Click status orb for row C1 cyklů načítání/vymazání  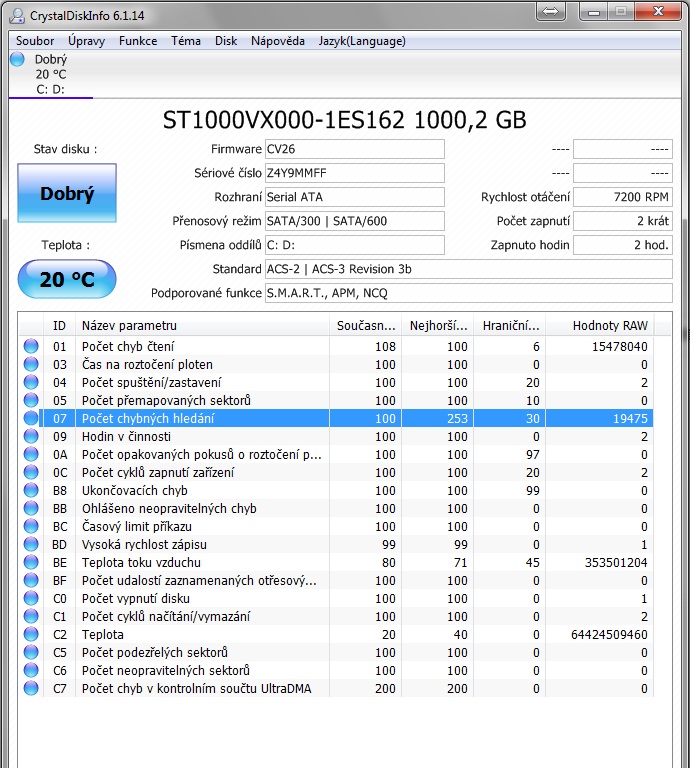(31, 616)
